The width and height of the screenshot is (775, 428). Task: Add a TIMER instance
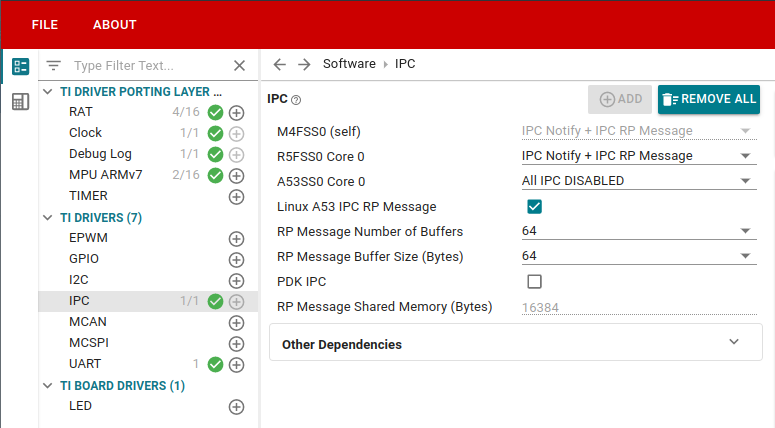[236, 197]
